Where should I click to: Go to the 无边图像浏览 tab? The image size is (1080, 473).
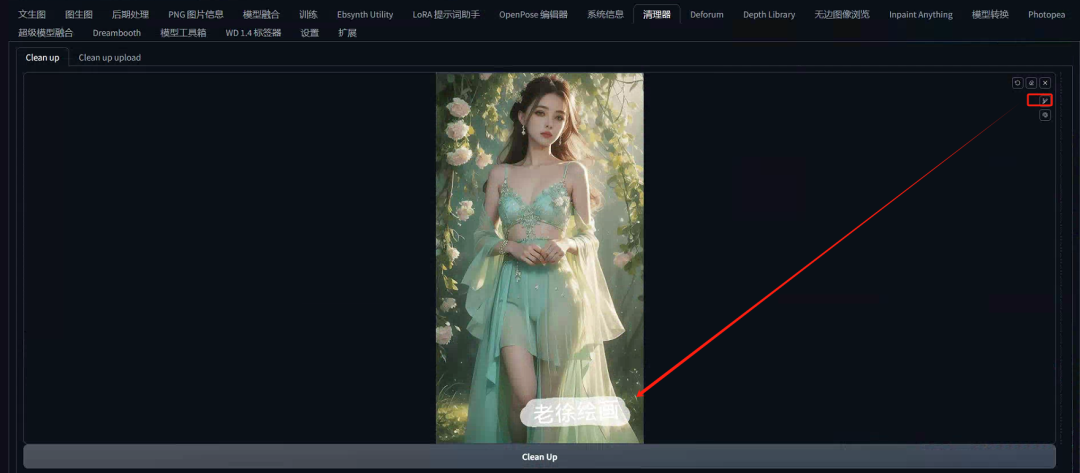[842, 14]
